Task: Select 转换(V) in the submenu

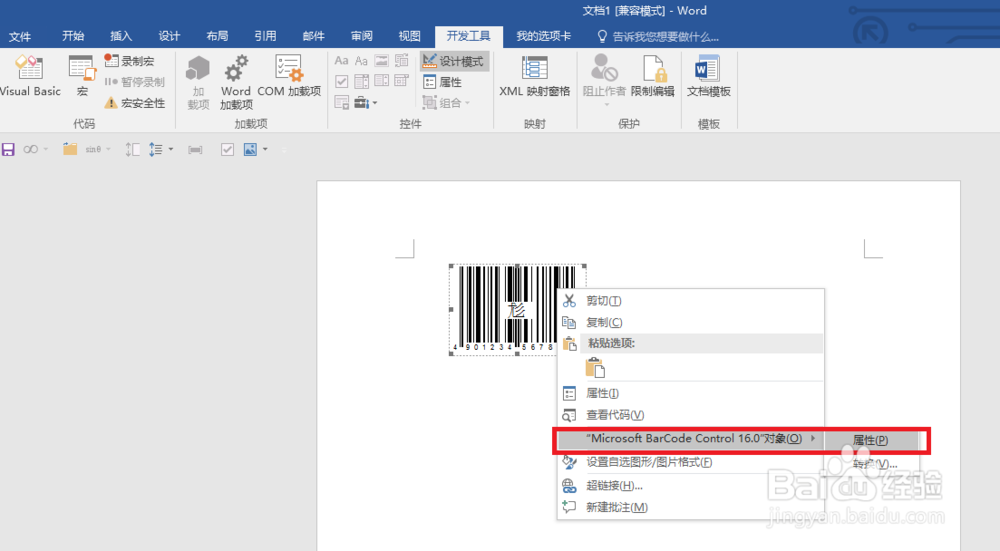Action: tap(871, 464)
